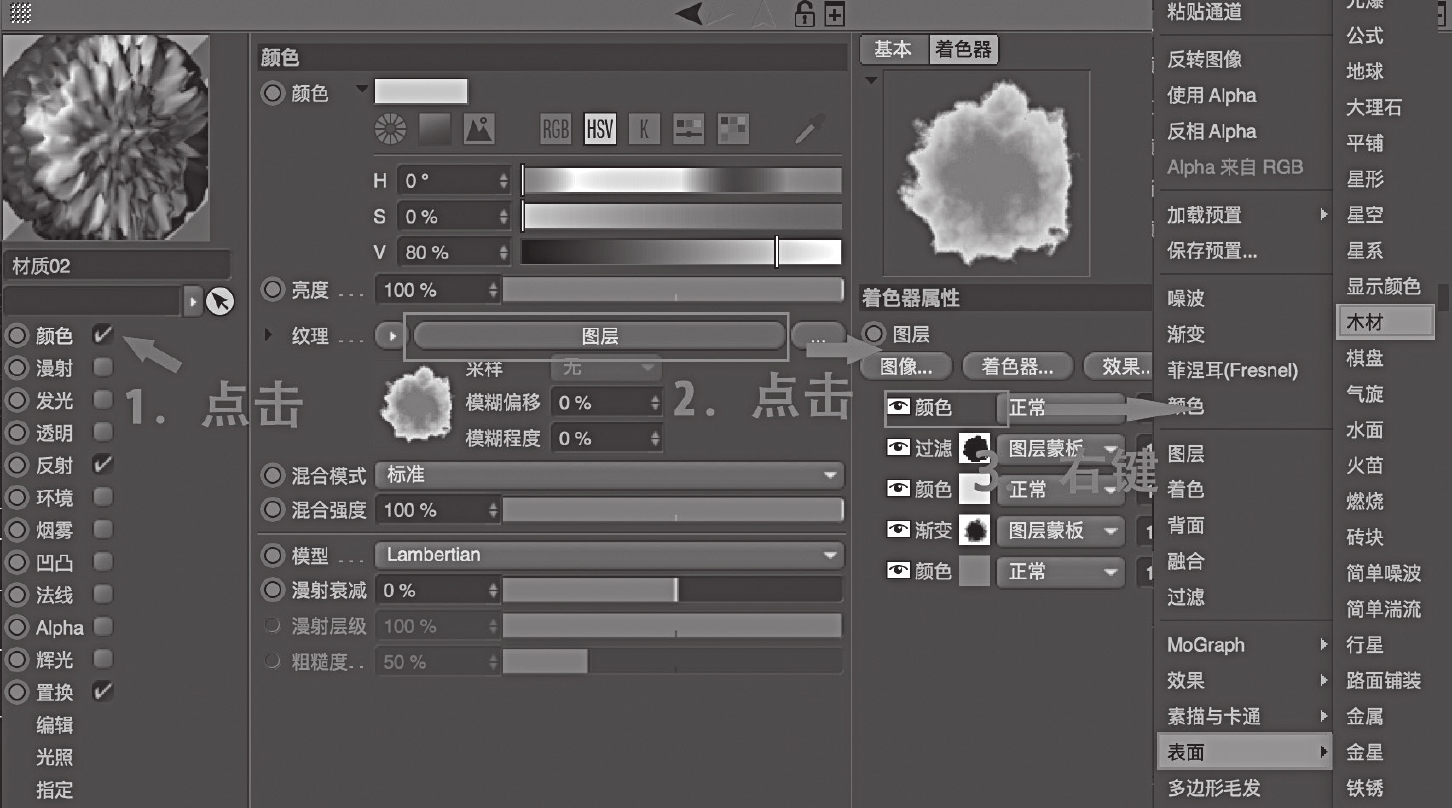Image resolution: width=1452 pixels, height=808 pixels.
Task: Open the 混合模式 标准 dropdown
Action: coord(610,475)
